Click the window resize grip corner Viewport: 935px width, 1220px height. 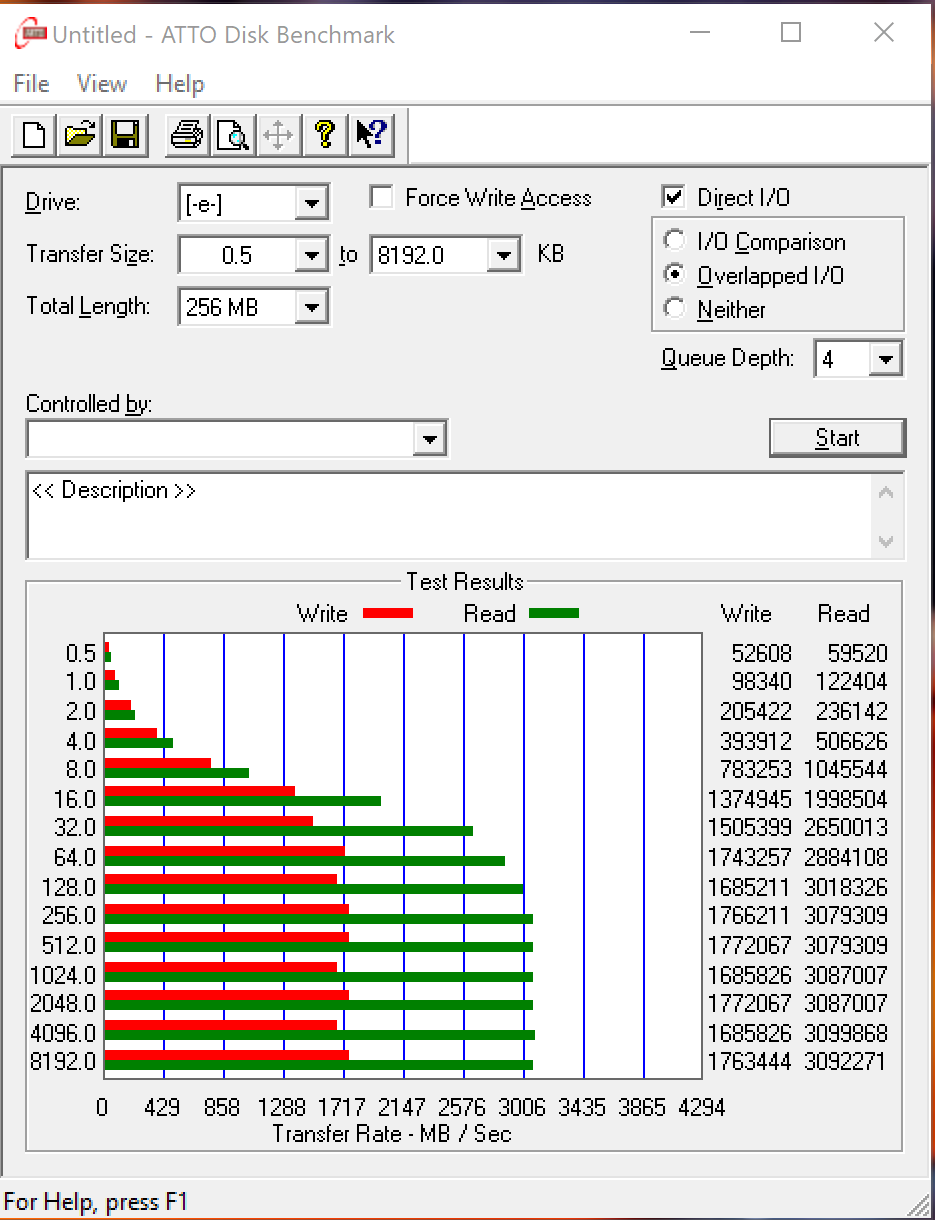pos(919,1203)
